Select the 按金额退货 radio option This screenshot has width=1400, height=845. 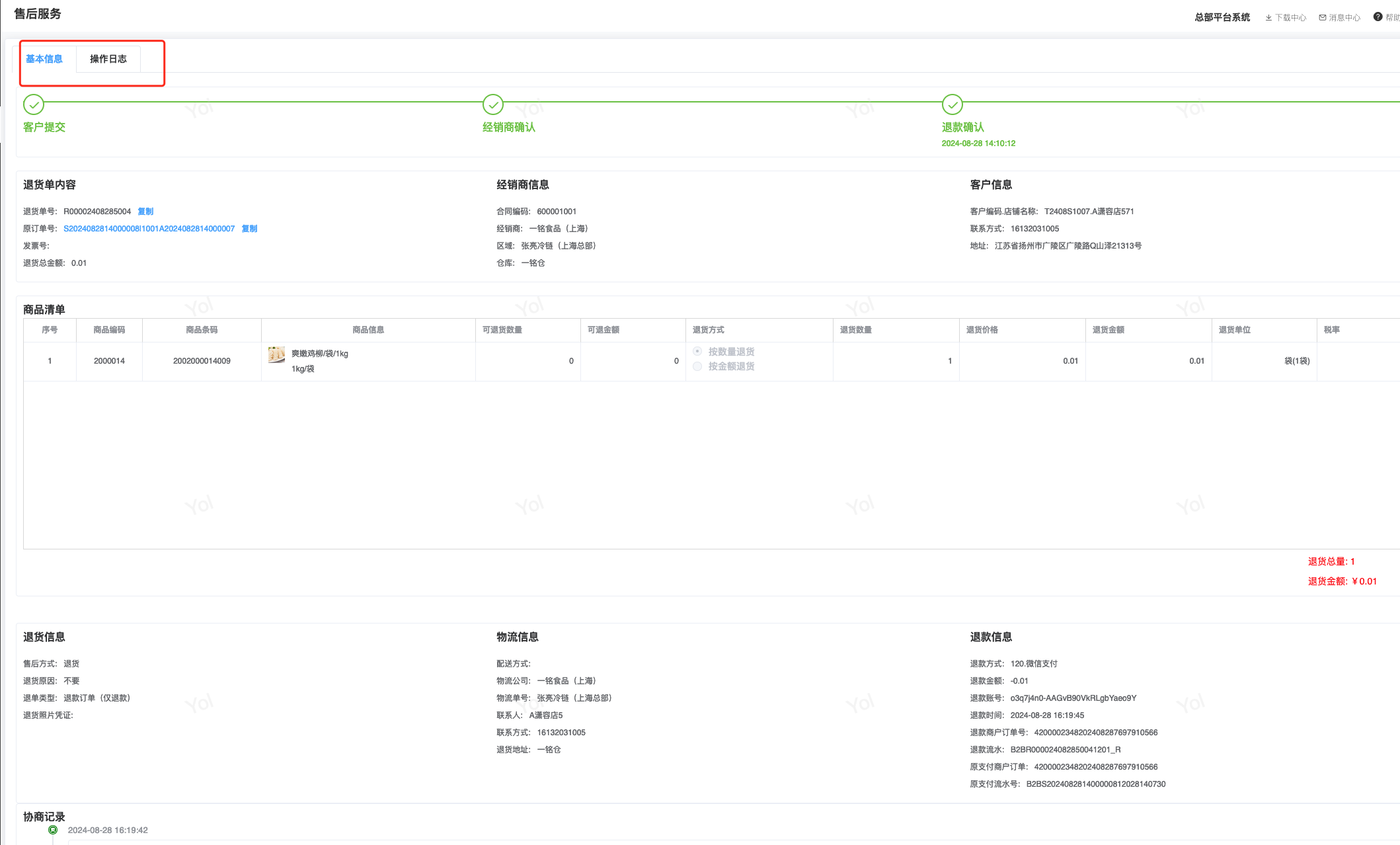(x=697, y=366)
